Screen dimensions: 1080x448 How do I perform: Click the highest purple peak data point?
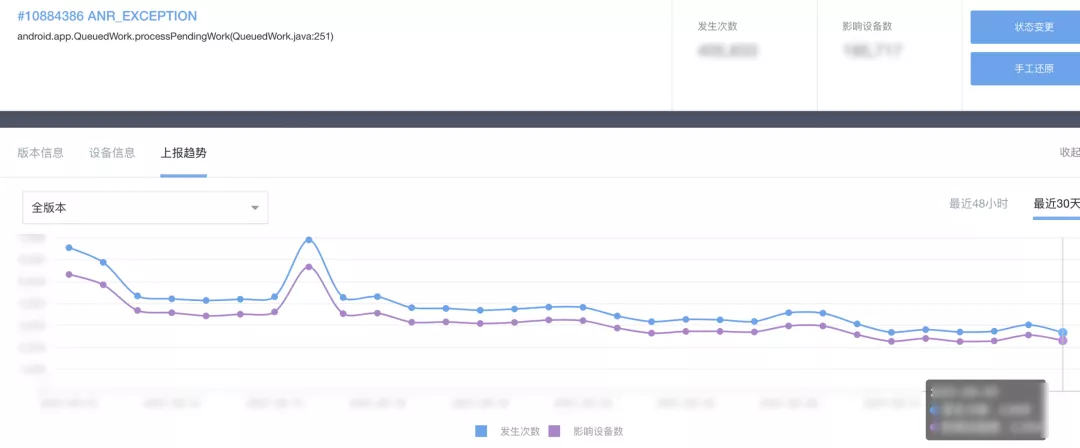pos(309,267)
